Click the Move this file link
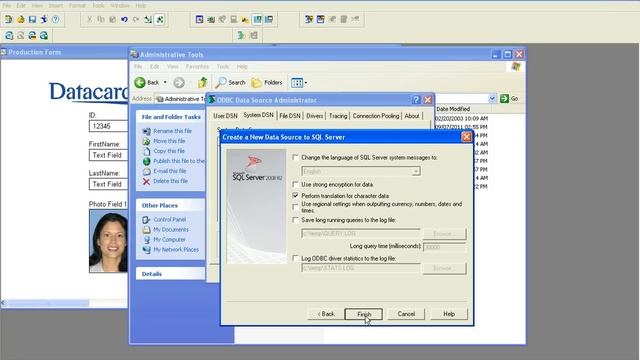Screen dimensions: 640x360 [x=169, y=141]
